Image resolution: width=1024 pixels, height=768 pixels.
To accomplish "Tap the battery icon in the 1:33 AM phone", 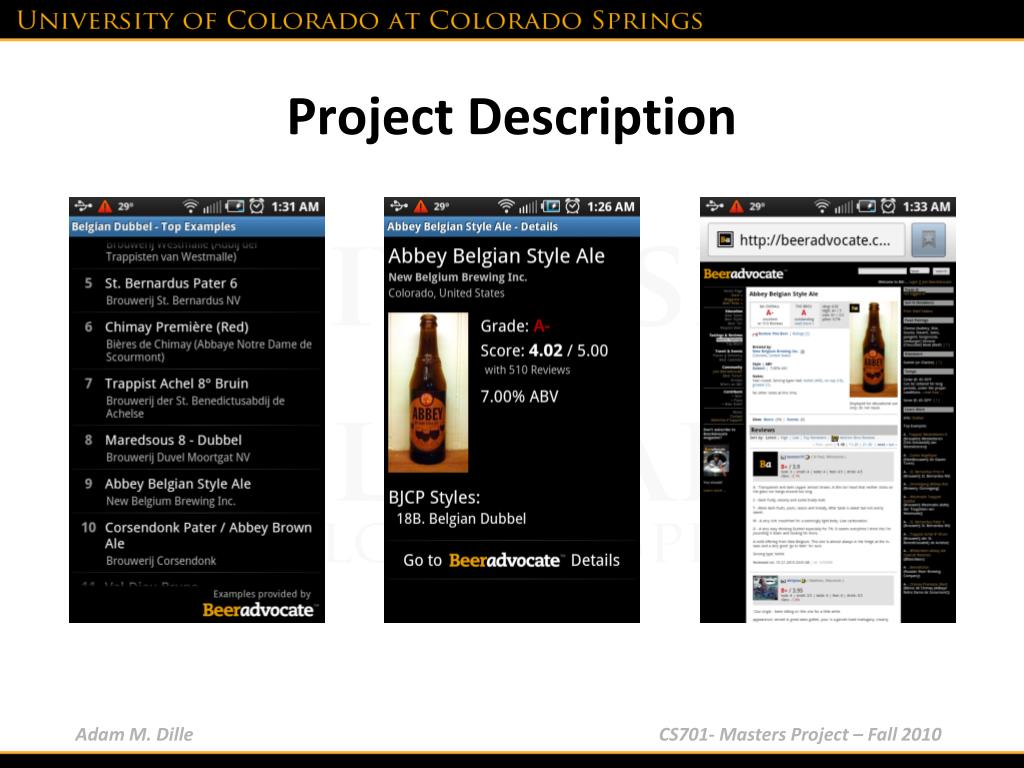I will [x=867, y=207].
